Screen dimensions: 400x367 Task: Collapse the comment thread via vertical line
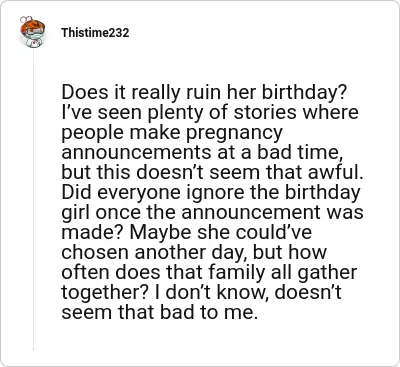pyautogui.click(x=33, y=200)
